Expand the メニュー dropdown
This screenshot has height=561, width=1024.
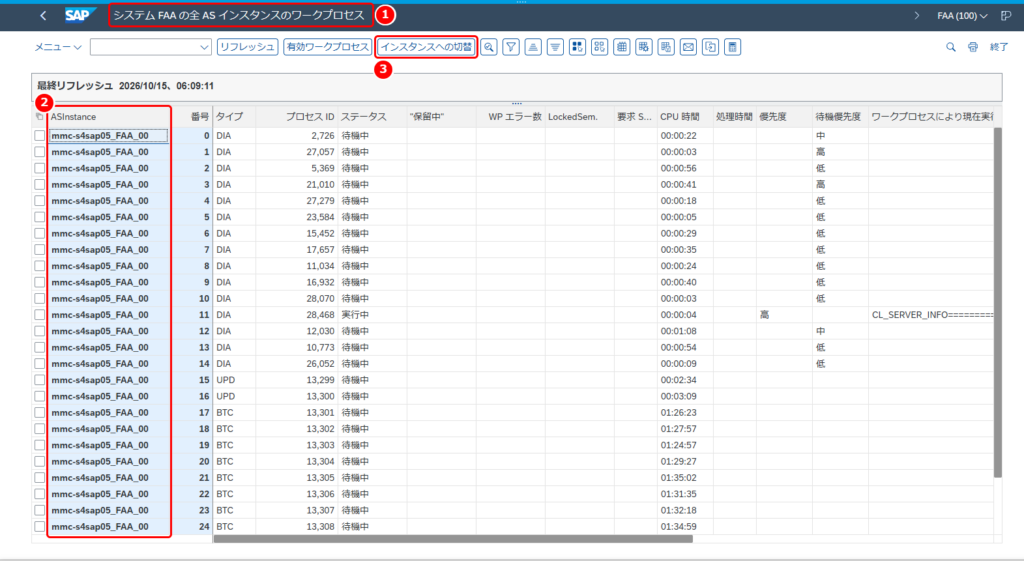58,47
